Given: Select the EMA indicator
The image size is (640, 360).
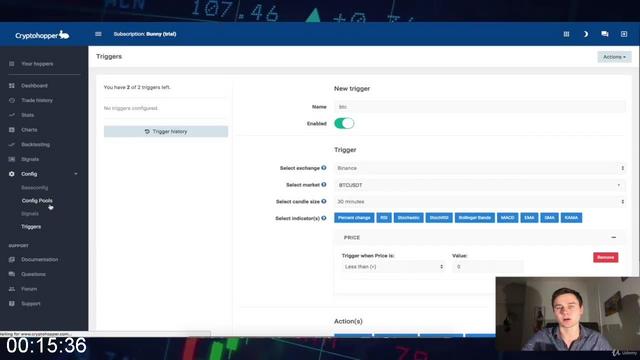Looking at the screenshot, I should [x=529, y=218].
